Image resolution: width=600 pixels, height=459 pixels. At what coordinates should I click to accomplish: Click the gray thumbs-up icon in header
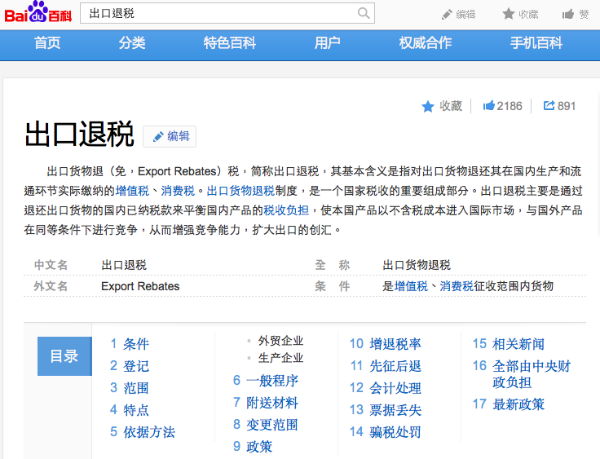tap(568, 15)
